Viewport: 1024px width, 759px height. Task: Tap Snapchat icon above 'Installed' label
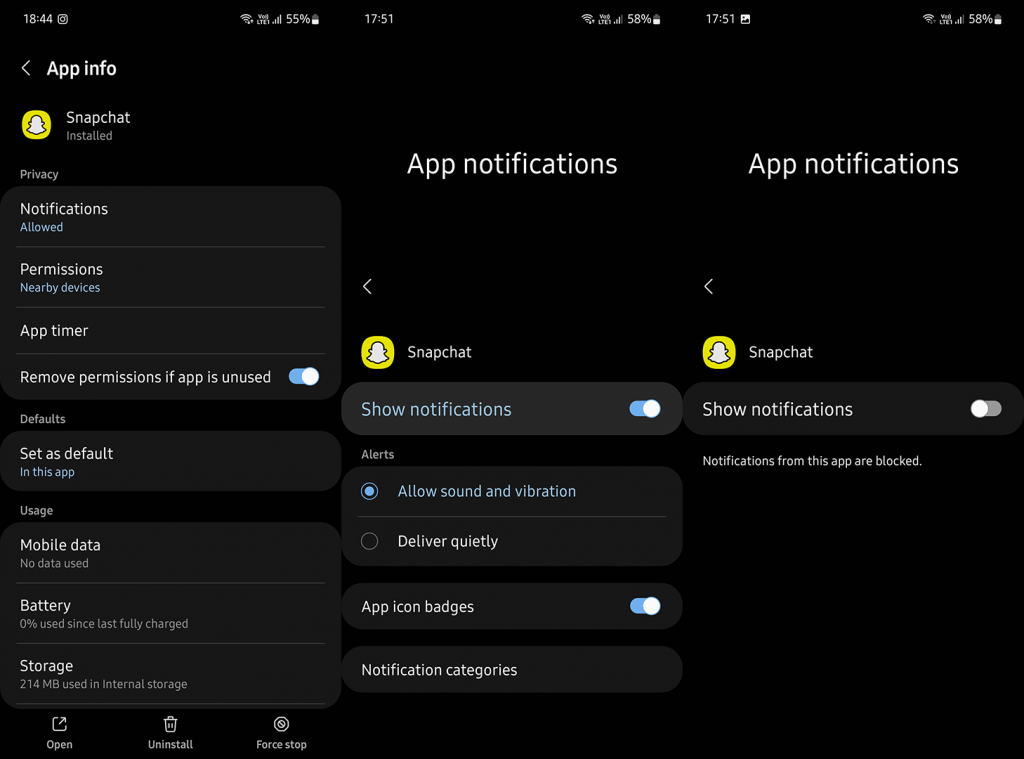click(x=37, y=125)
